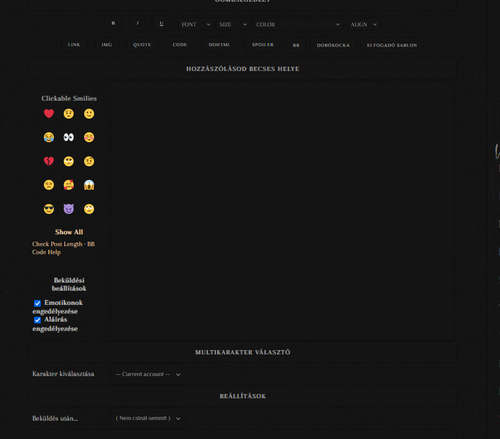Click the IMG BBCode button
Image resolution: width=500 pixels, height=439 pixels.
107,45
